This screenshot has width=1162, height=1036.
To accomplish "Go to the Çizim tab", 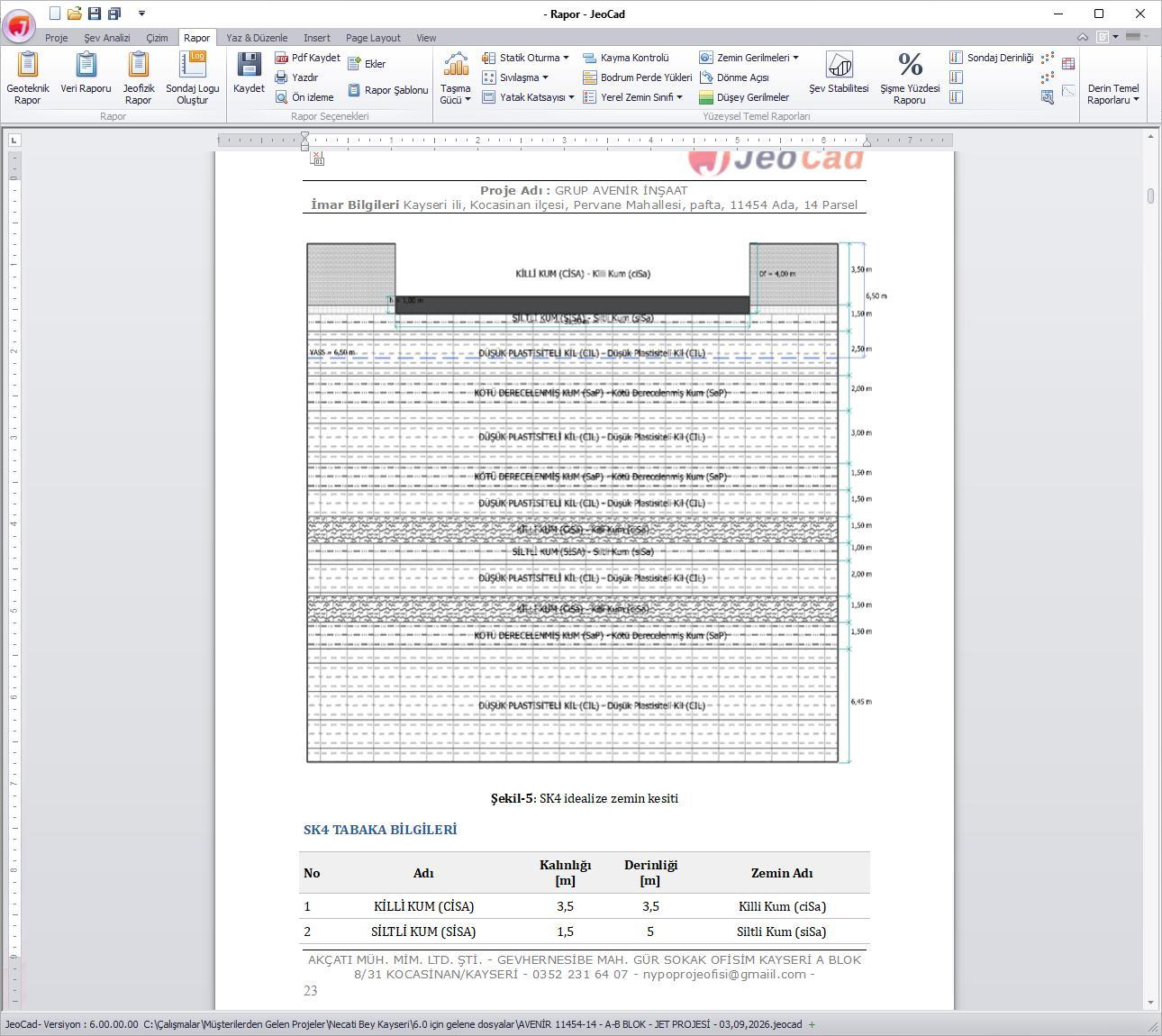I will pos(158,38).
